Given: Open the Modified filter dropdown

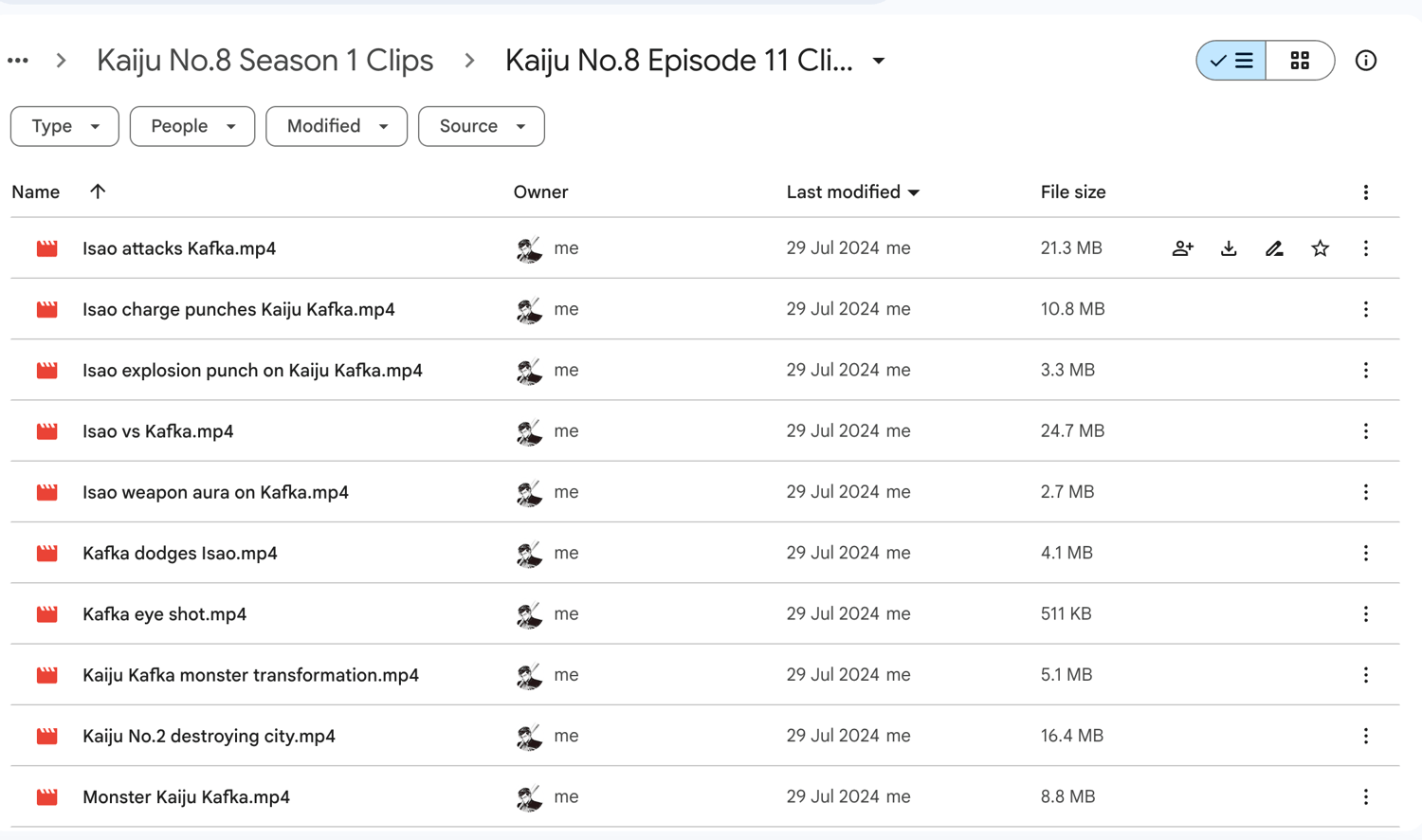Looking at the screenshot, I should pyautogui.click(x=337, y=126).
